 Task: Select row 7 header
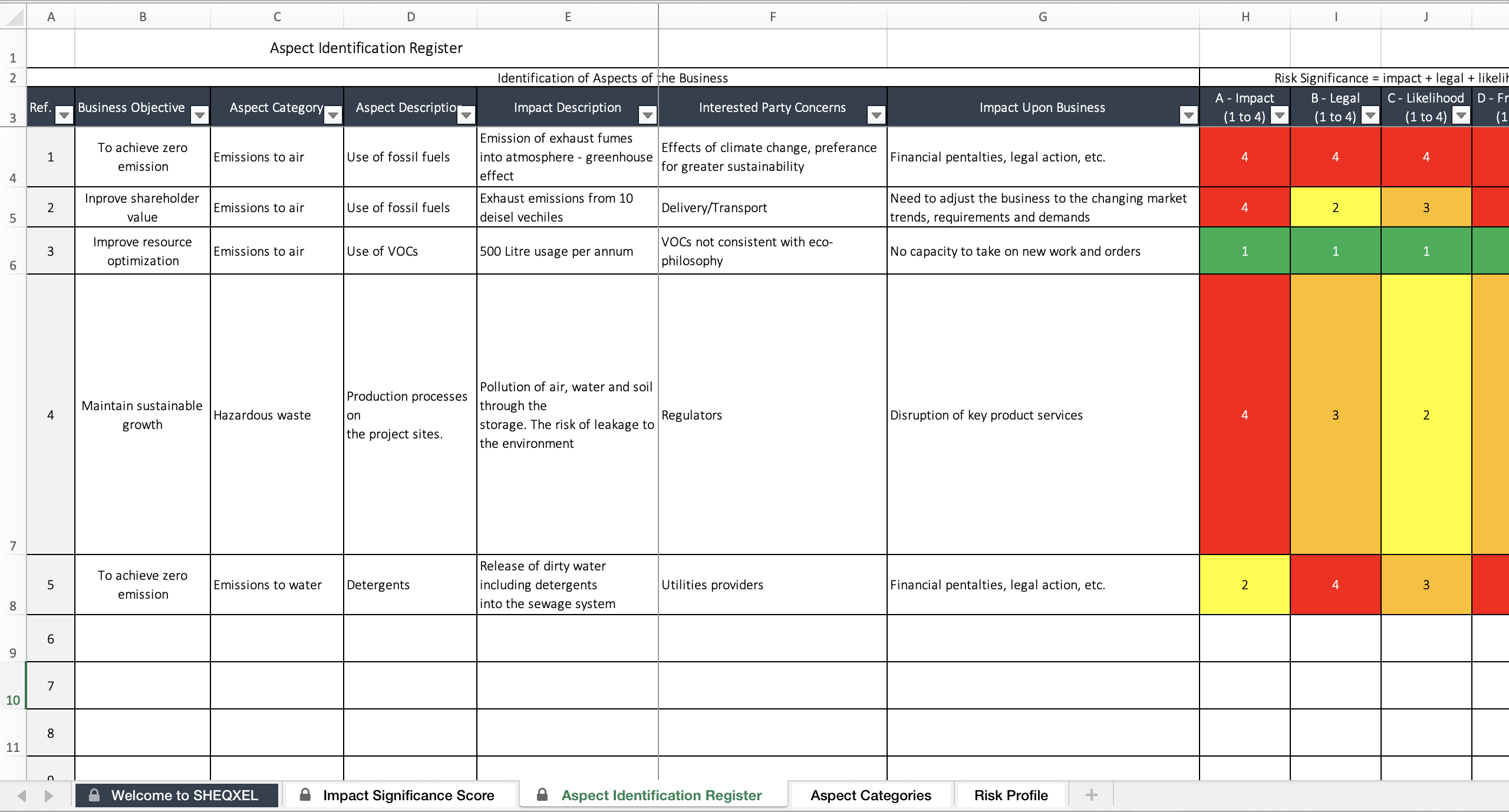click(x=13, y=414)
